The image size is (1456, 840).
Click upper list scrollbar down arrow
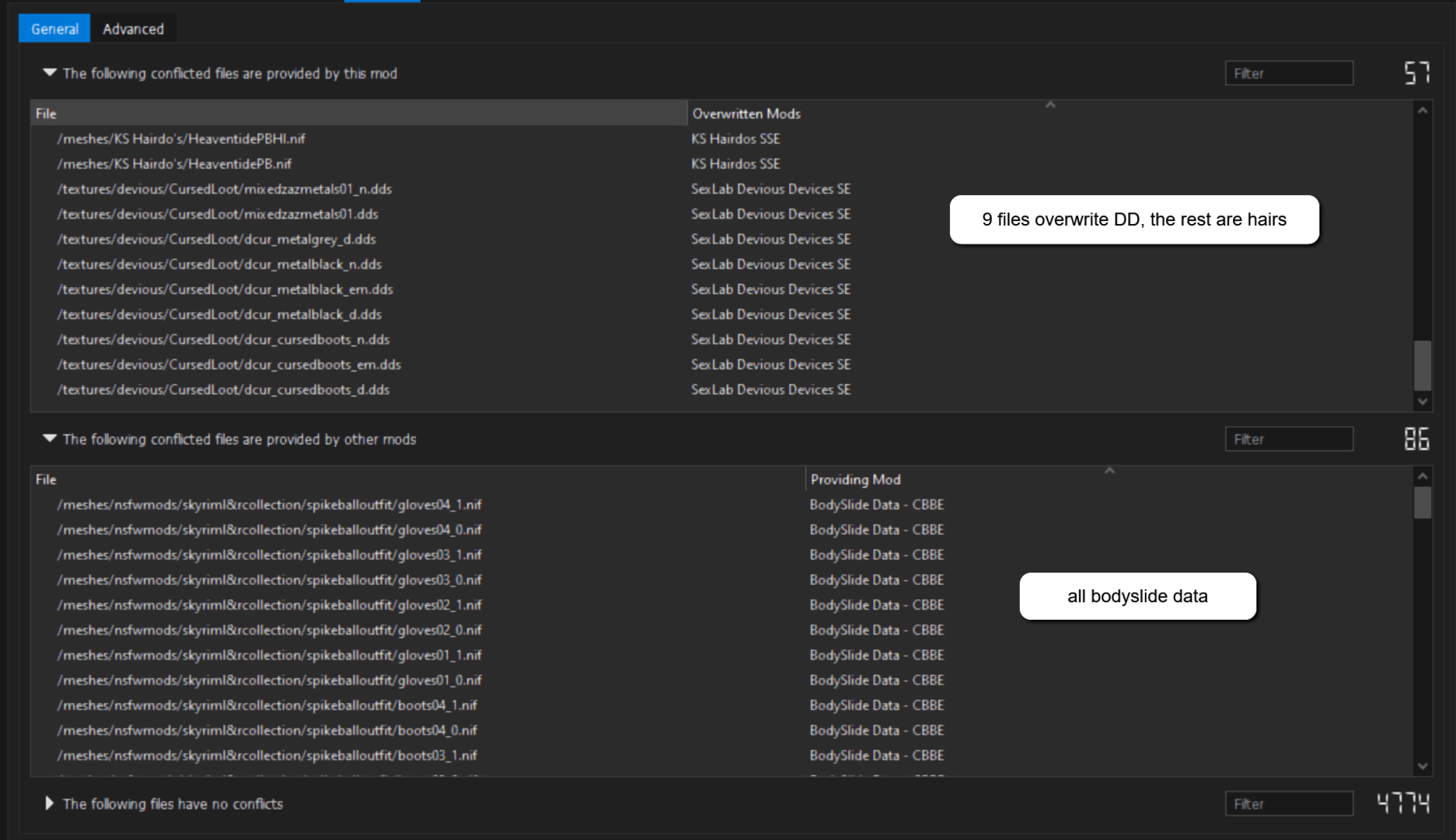1423,401
